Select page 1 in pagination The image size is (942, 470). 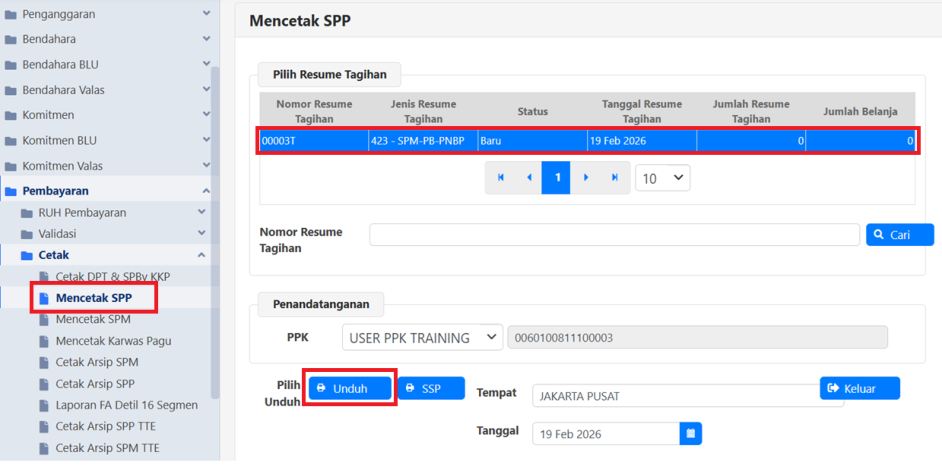pyautogui.click(x=557, y=178)
